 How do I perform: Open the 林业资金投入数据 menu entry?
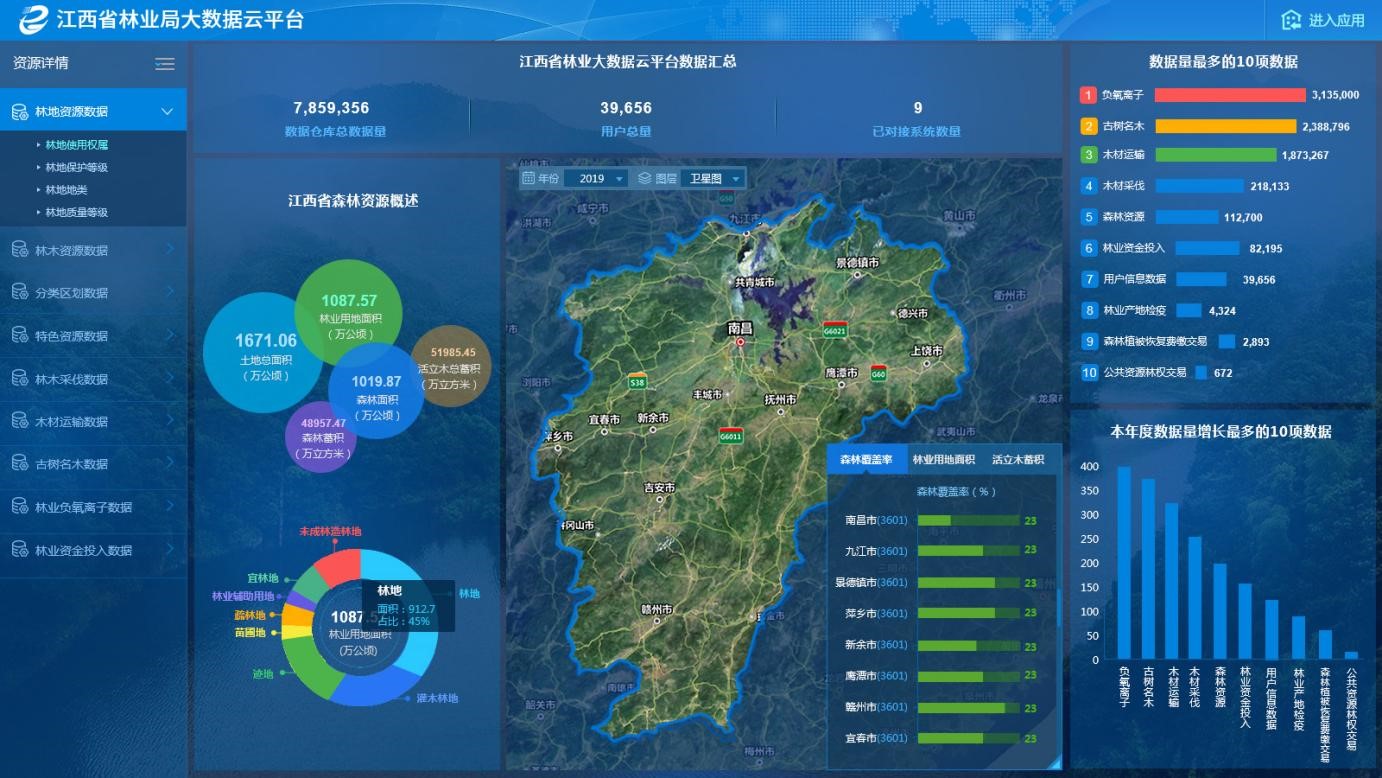93,550
